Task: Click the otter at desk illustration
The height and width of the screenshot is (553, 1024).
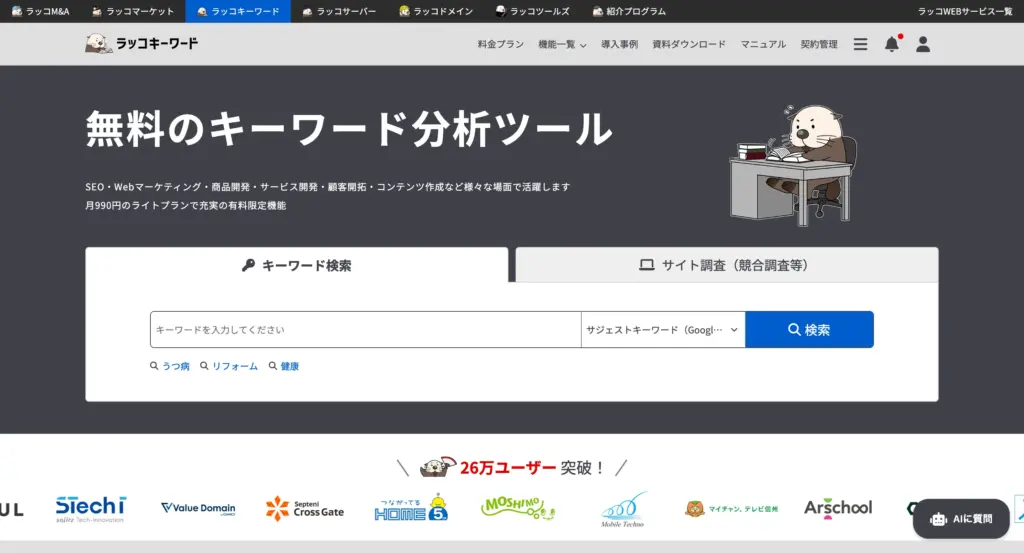Action: [x=792, y=165]
